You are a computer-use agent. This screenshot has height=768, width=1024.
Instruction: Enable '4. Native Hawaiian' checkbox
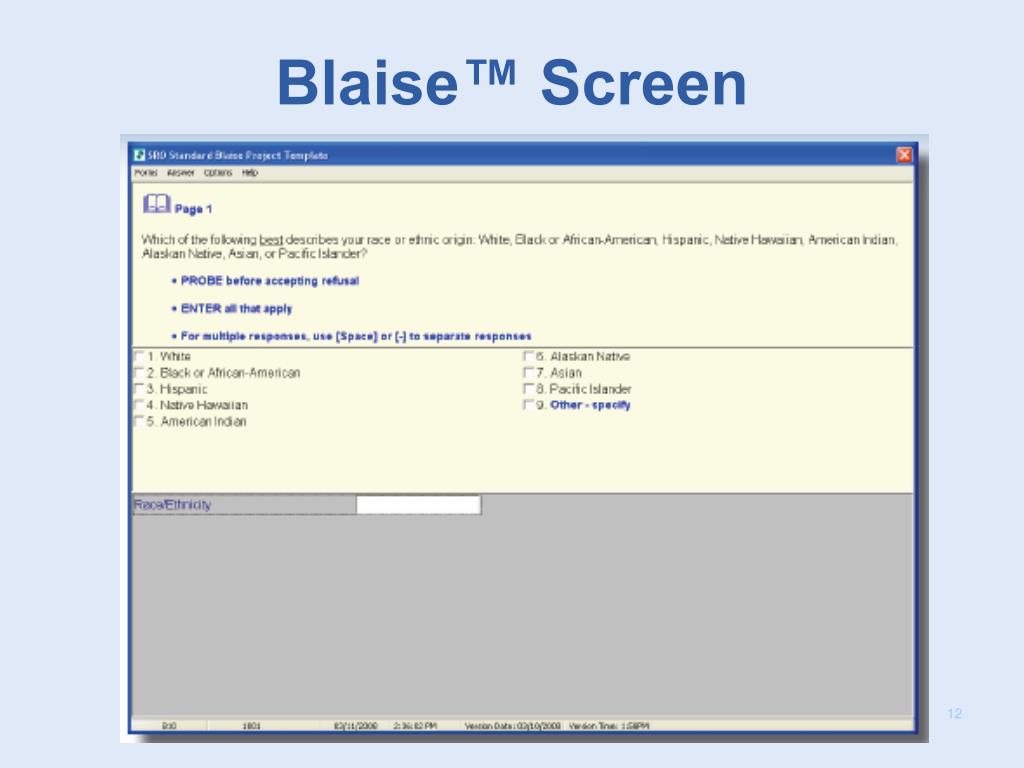(x=139, y=405)
